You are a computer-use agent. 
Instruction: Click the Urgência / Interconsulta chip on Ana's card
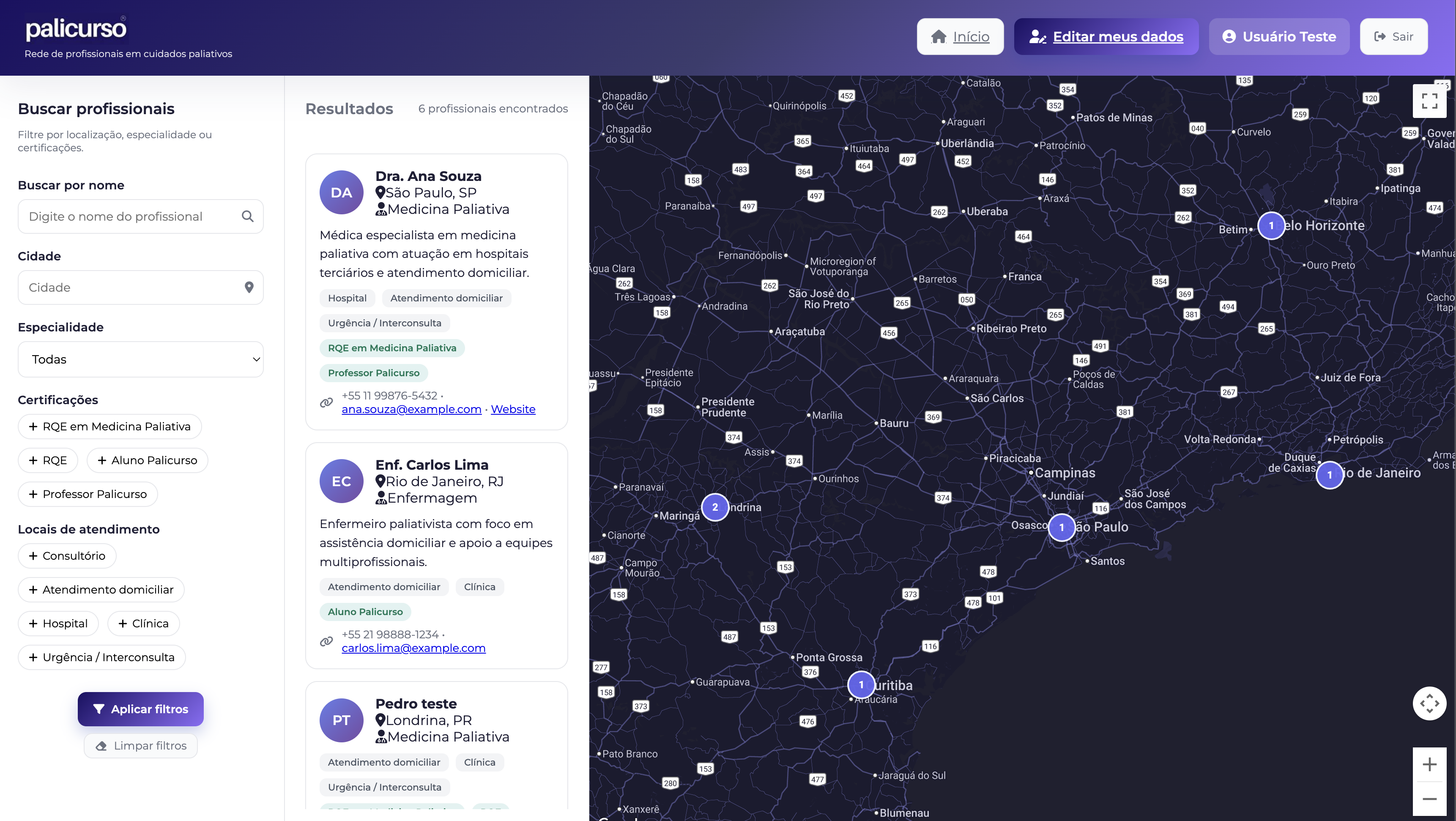tap(384, 323)
